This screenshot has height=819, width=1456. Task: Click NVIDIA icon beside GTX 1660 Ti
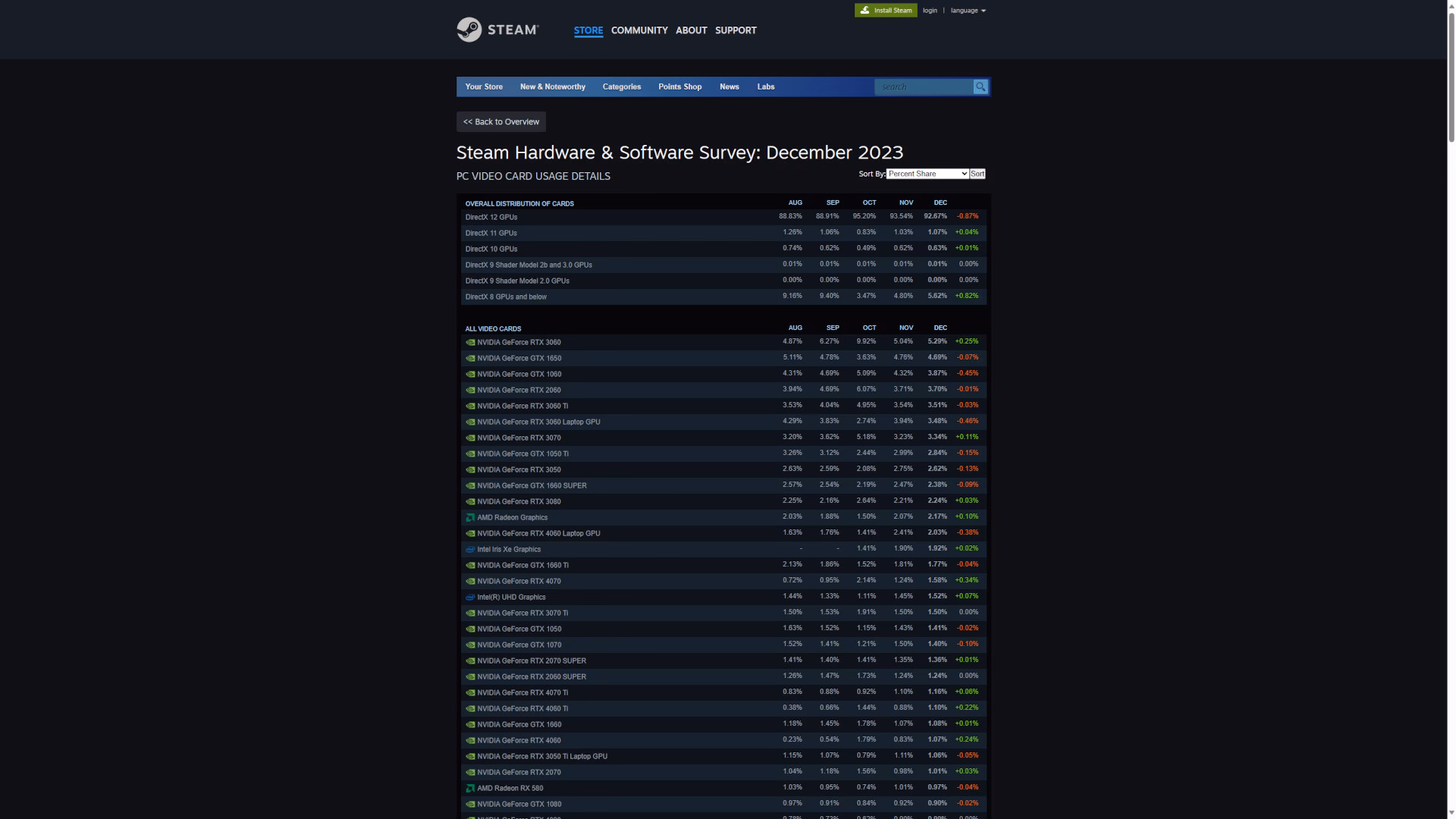[470, 565]
